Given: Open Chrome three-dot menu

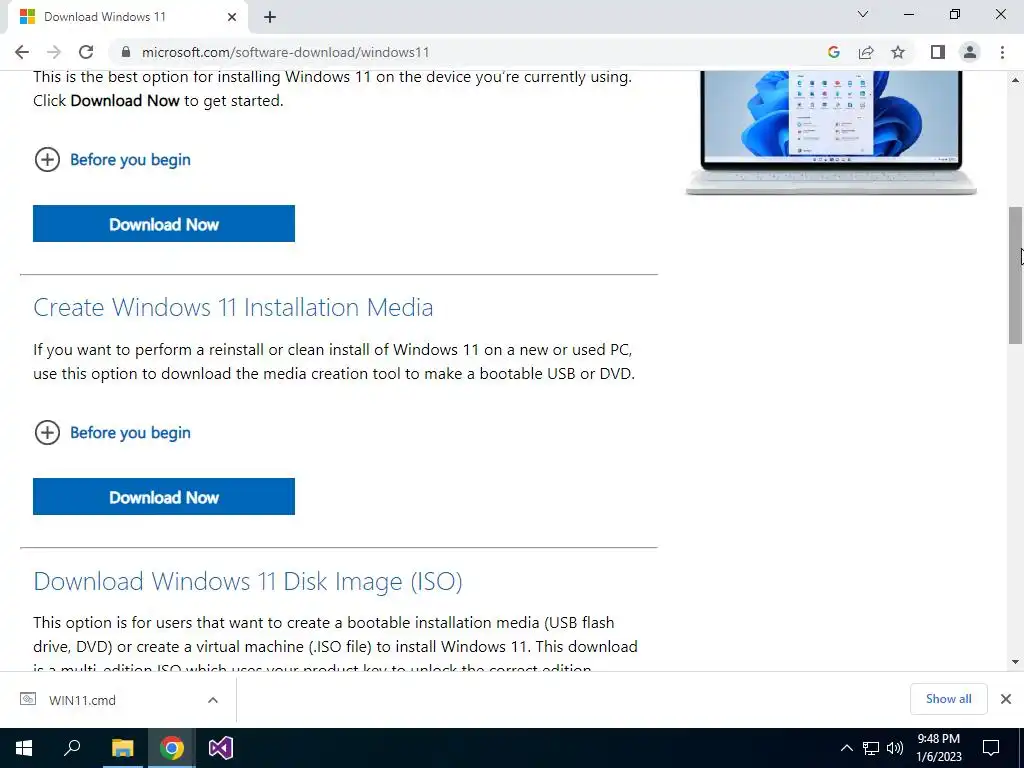Looking at the screenshot, I should [x=1002, y=52].
